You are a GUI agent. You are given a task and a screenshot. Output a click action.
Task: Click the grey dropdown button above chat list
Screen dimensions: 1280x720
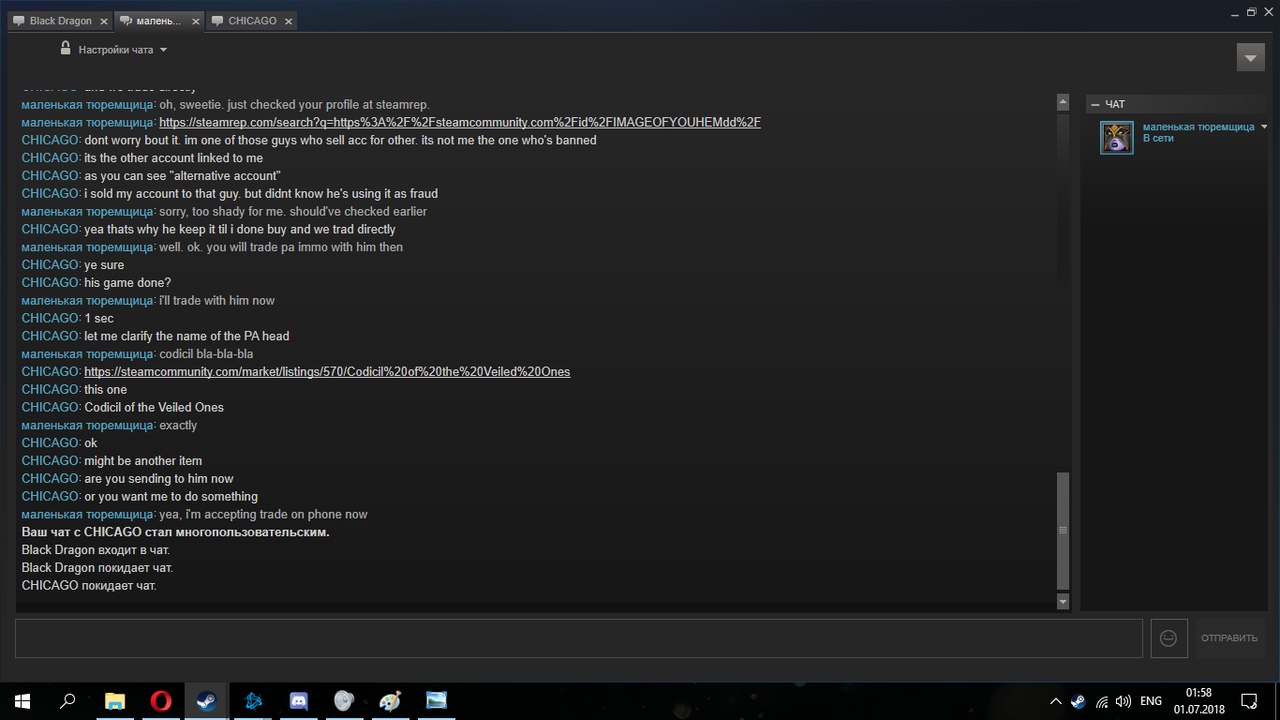tap(1251, 57)
